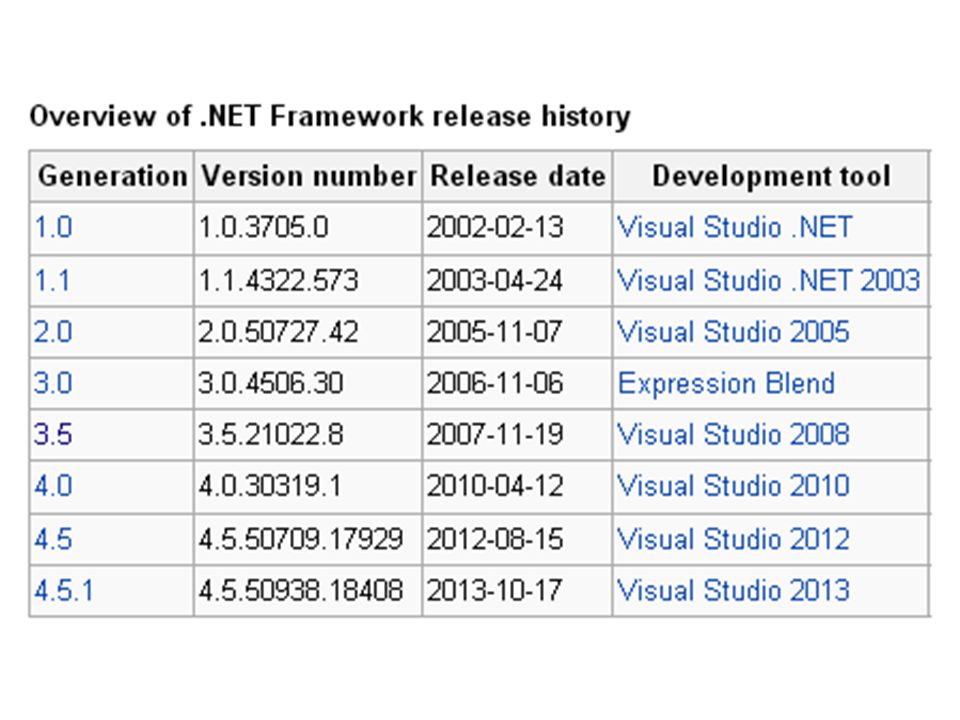Click the Version number column header
This screenshot has height=720, width=960.
point(309,176)
